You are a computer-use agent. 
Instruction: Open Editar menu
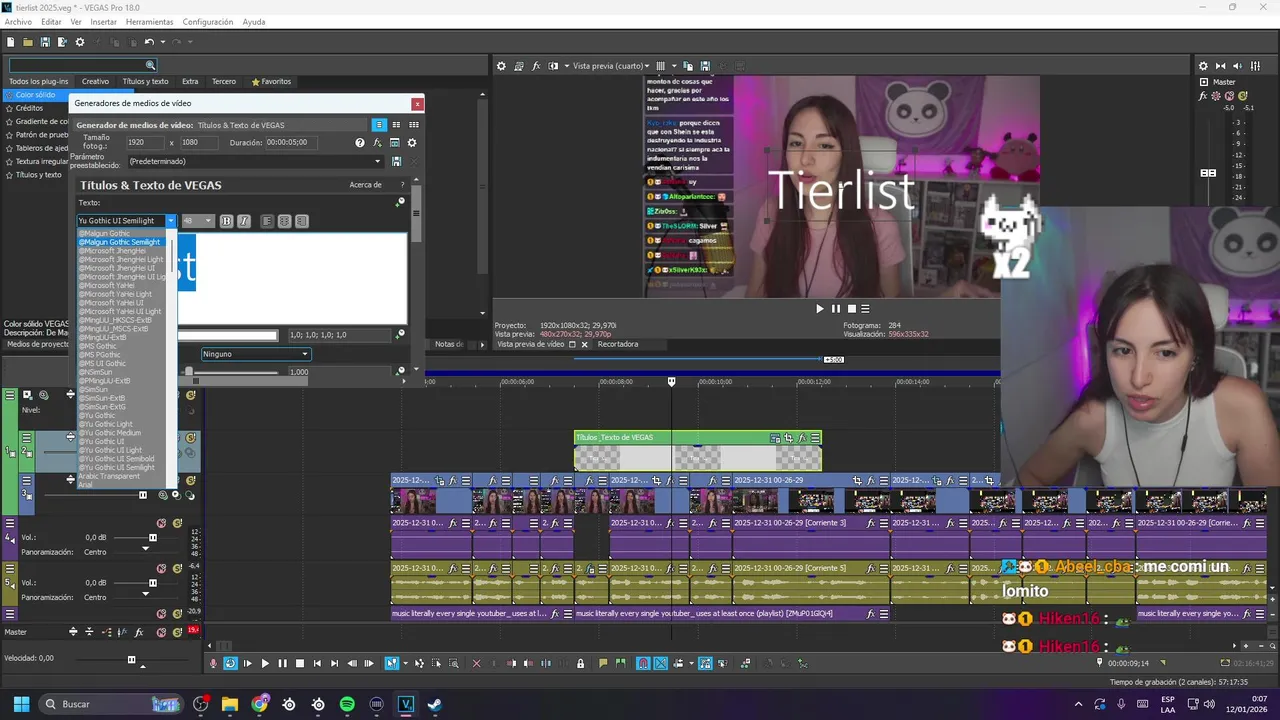tap(51, 22)
